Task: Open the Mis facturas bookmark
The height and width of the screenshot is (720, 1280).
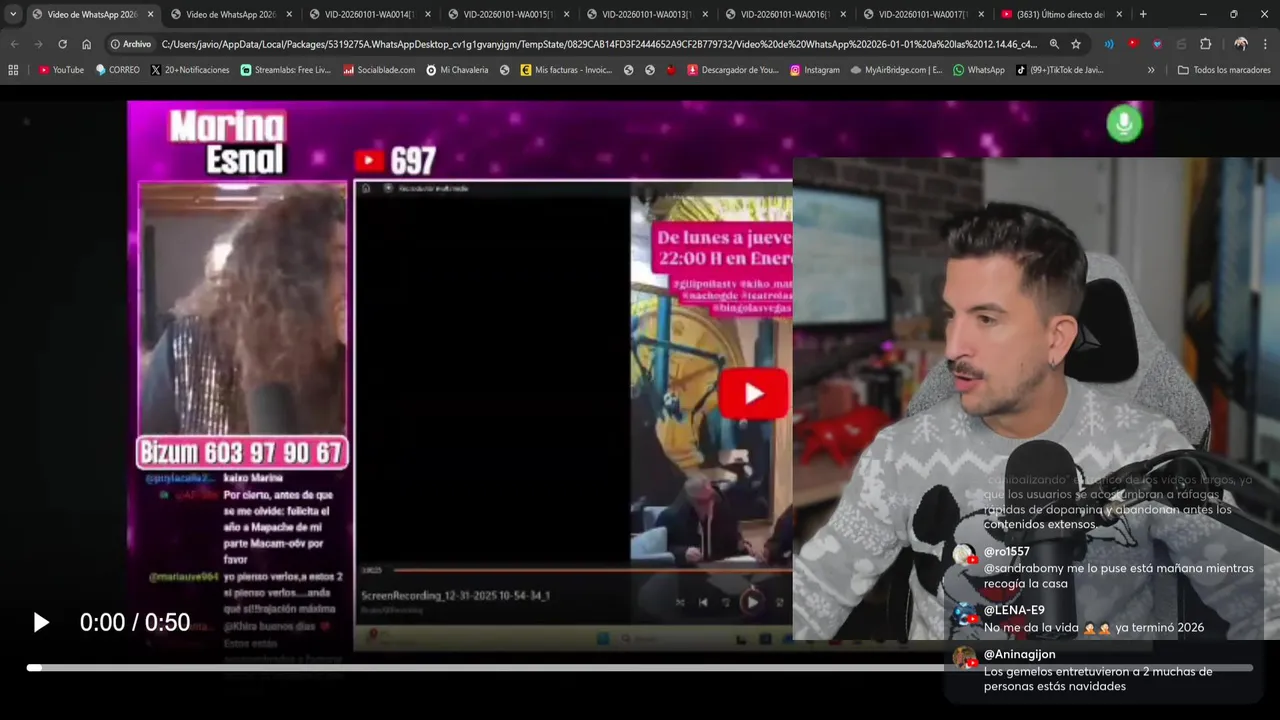Action: (x=566, y=70)
